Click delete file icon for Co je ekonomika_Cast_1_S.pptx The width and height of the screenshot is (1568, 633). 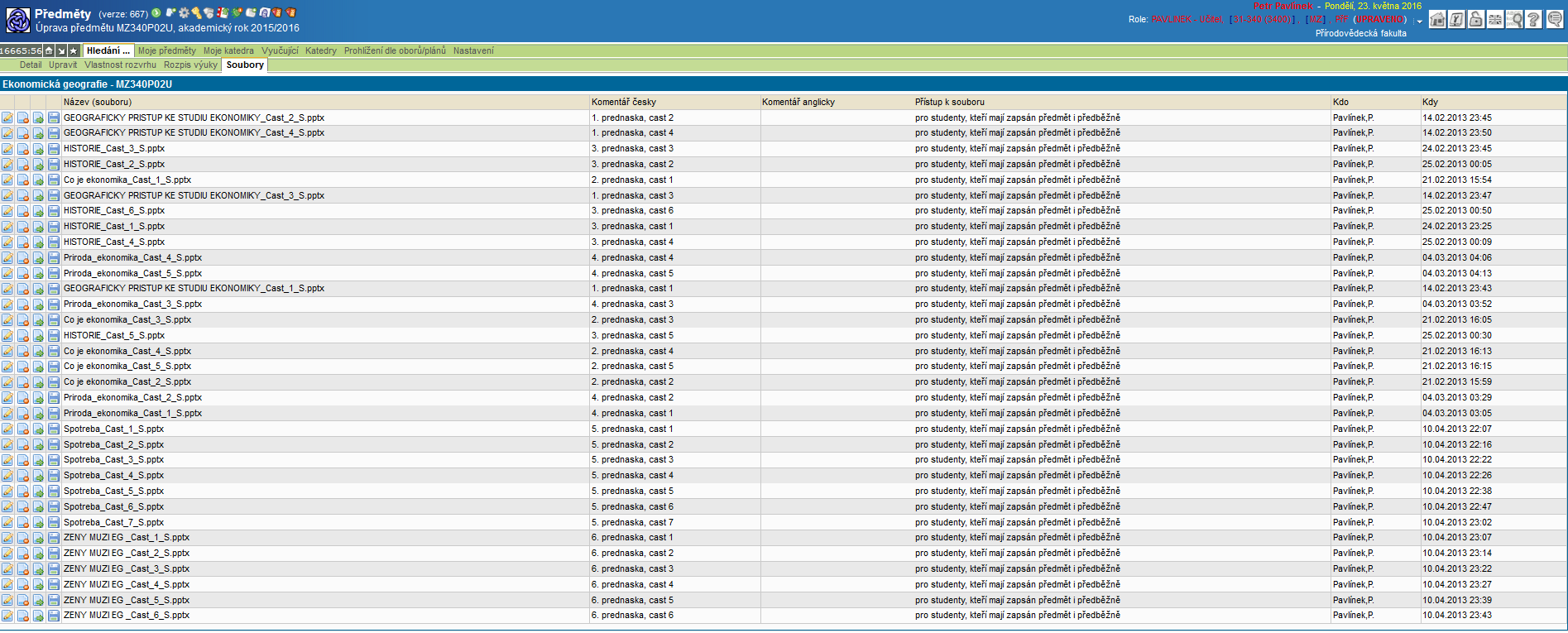tap(23, 180)
